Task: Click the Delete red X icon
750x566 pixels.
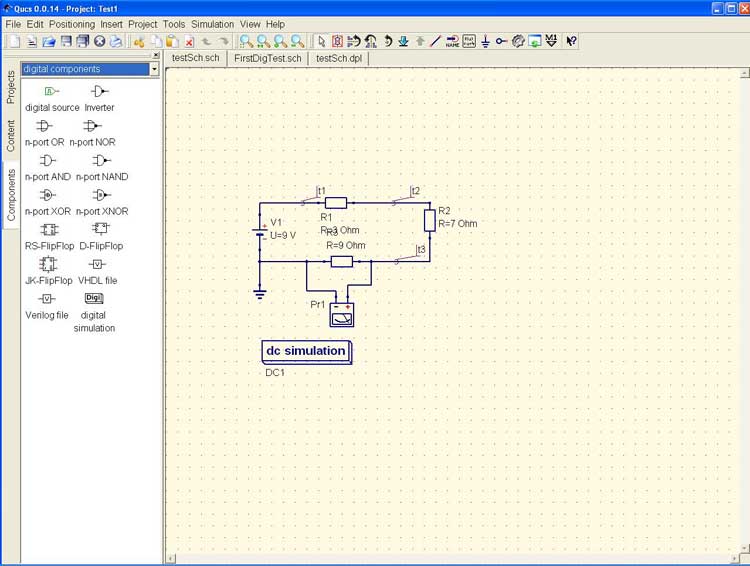Action: tap(189, 42)
